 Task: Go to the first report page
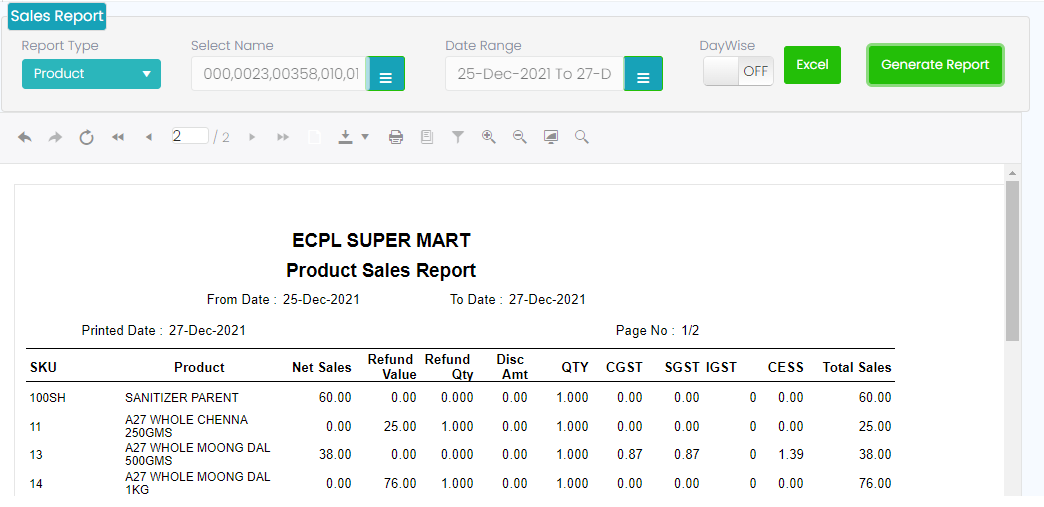pos(118,137)
